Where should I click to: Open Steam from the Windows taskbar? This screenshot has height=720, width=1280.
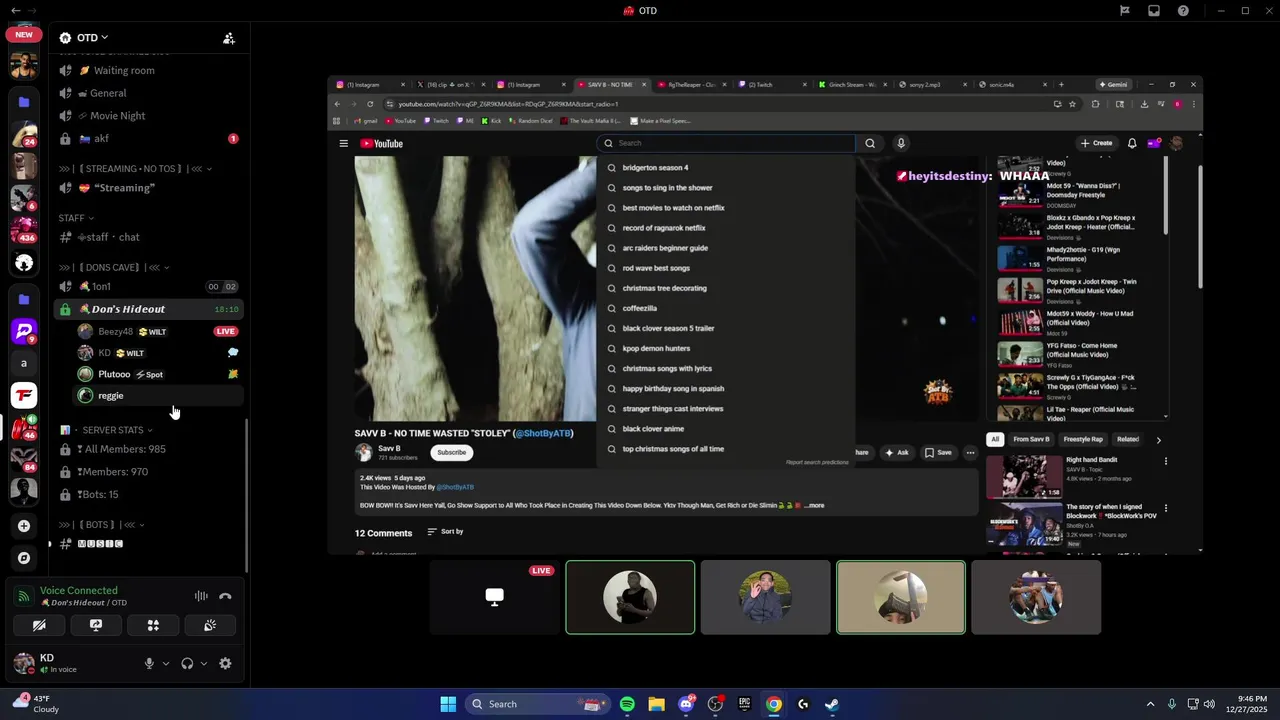(832, 704)
